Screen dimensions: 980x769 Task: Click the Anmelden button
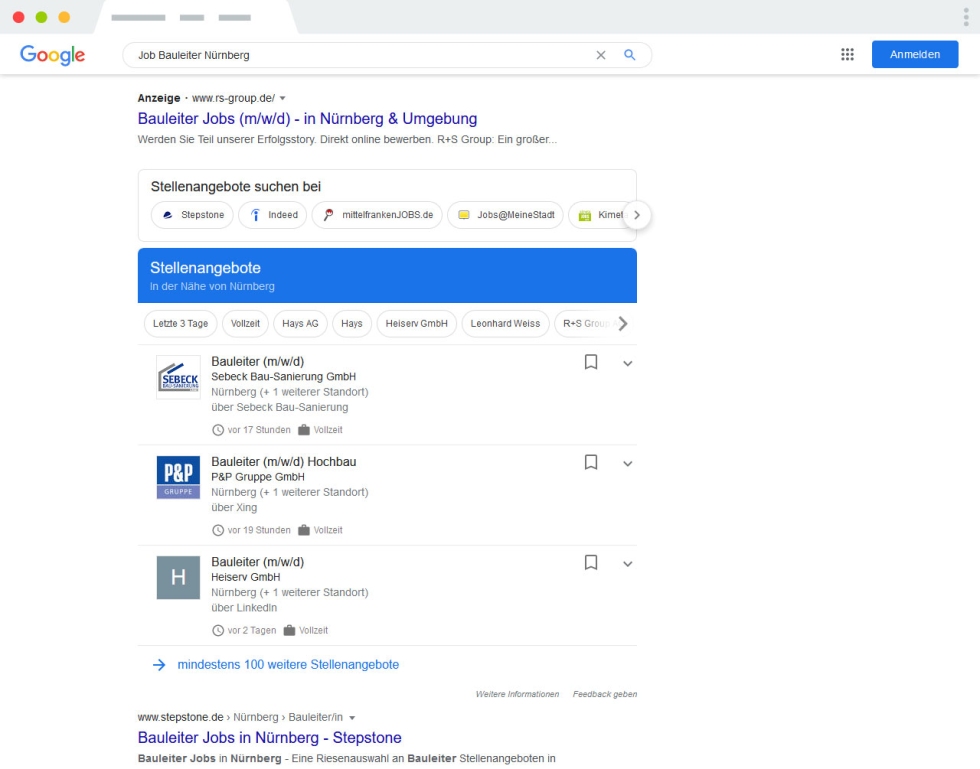(x=914, y=54)
